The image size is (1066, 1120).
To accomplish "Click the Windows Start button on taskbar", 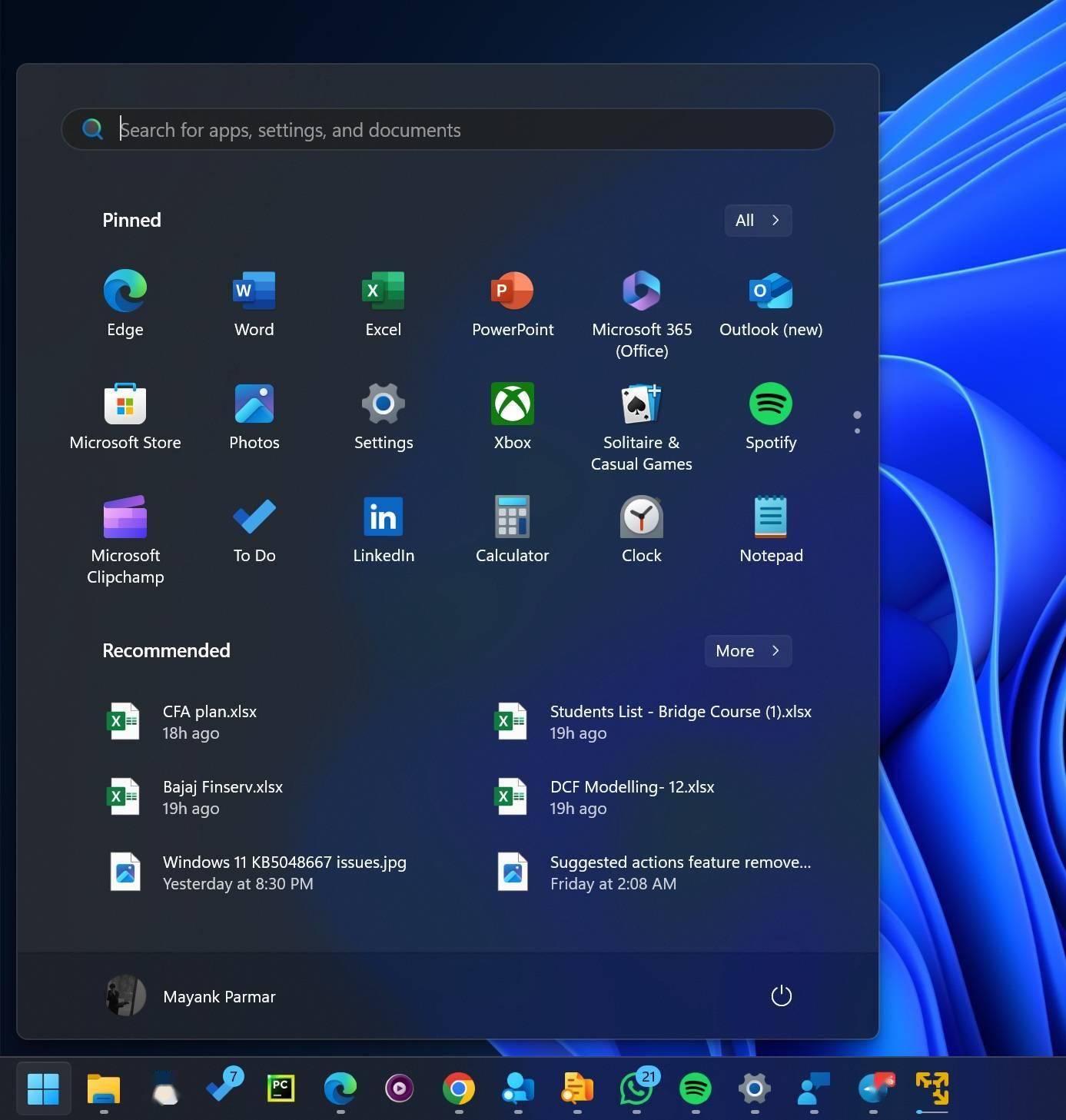I will (x=43, y=1088).
